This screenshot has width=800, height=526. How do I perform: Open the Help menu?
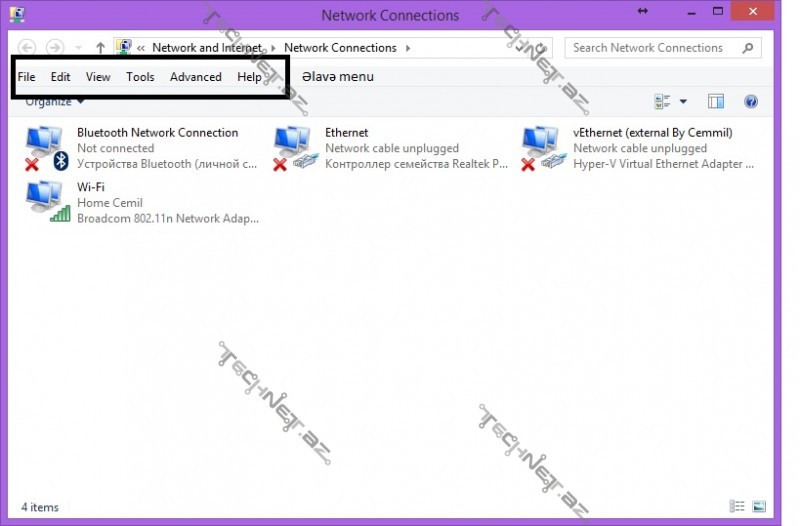[x=249, y=77]
